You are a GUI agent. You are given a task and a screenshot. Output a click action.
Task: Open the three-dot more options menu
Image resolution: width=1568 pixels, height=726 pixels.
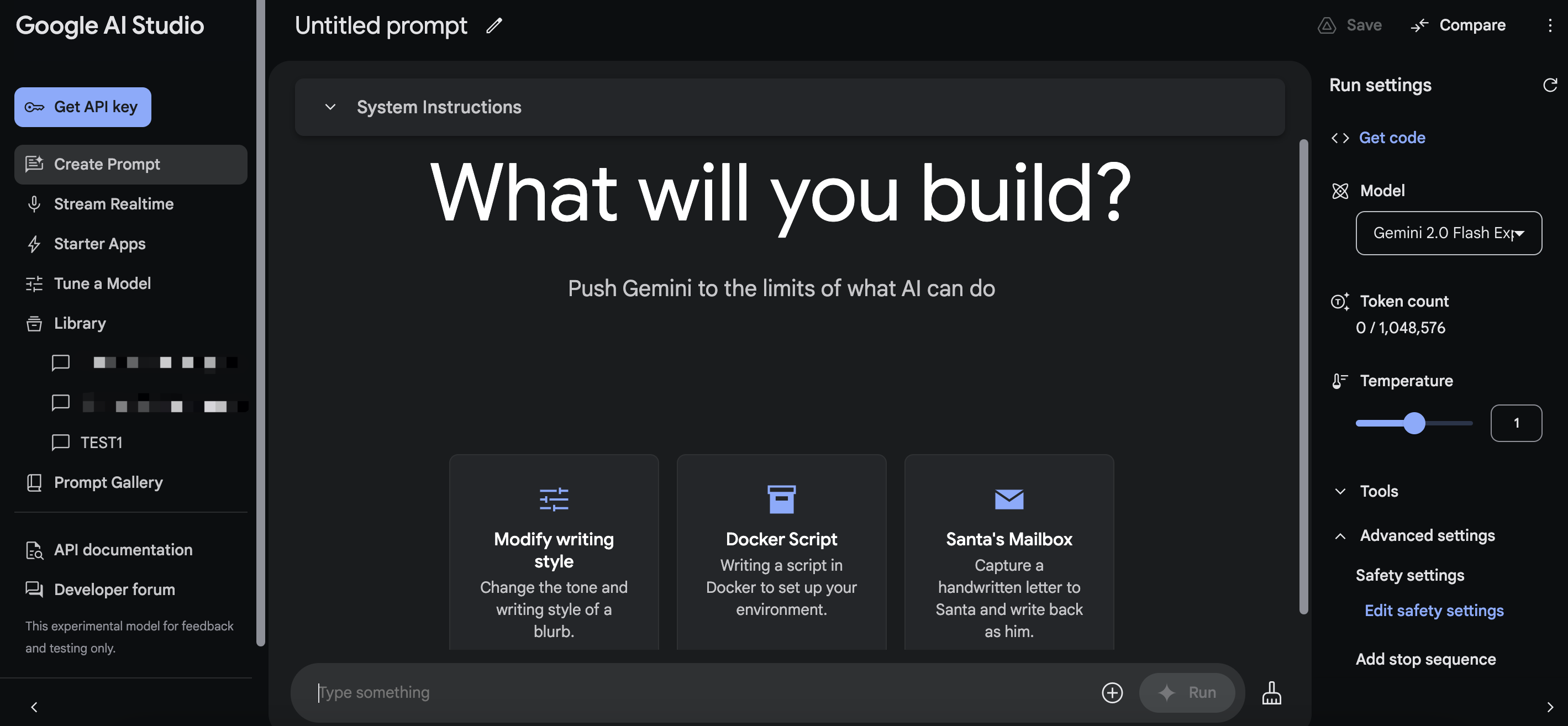[1549, 25]
